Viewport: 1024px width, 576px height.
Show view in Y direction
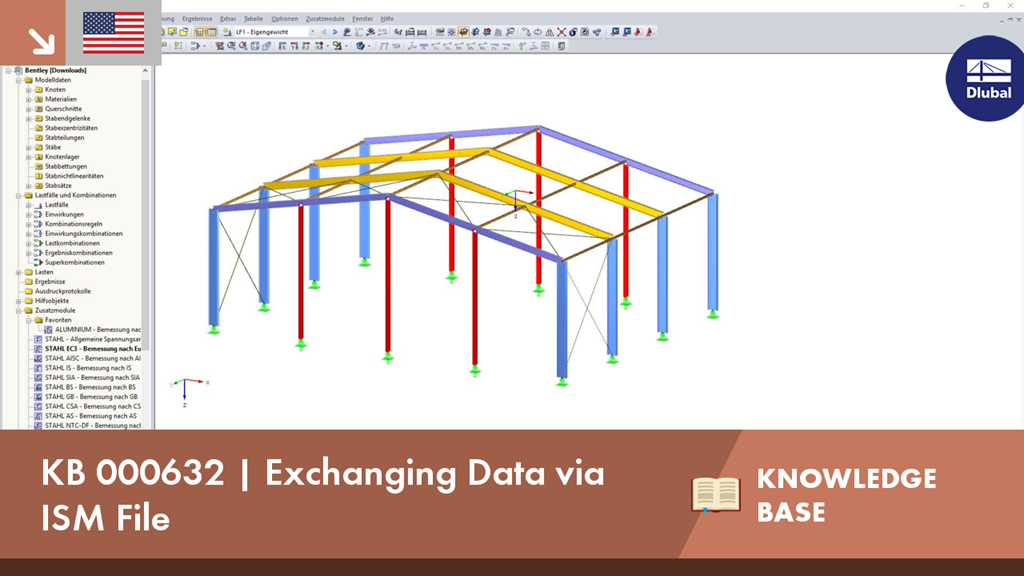[x=295, y=46]
